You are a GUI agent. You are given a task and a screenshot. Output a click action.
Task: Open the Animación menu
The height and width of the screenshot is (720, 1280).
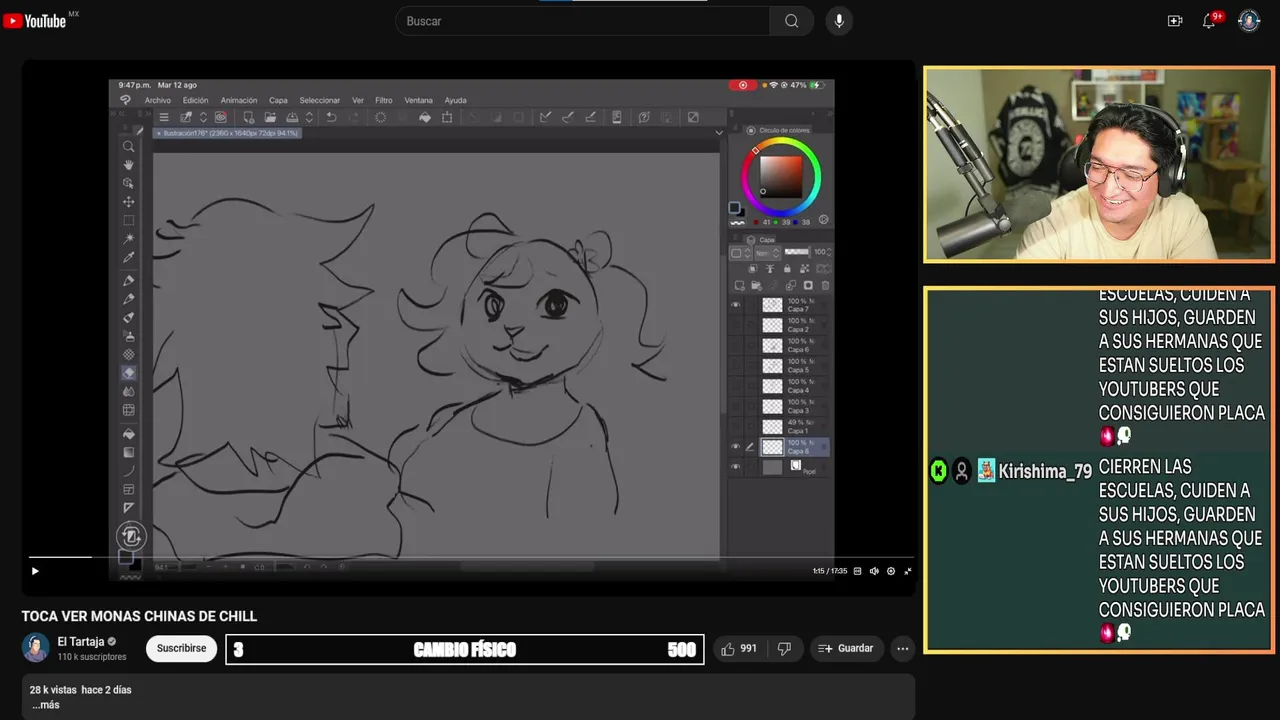(239, 100)
